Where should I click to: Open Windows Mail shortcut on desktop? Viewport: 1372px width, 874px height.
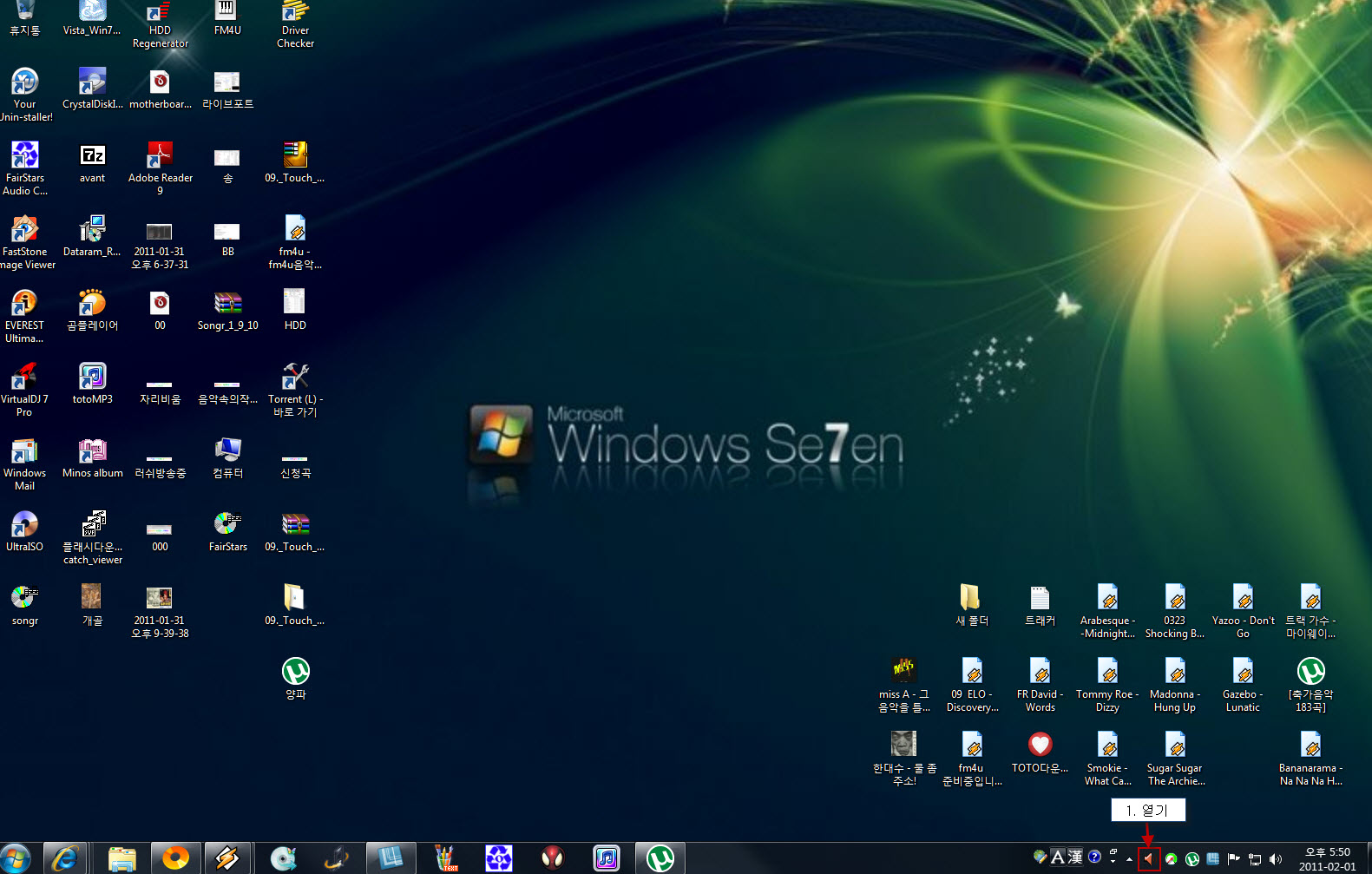(x=25, y=463)
